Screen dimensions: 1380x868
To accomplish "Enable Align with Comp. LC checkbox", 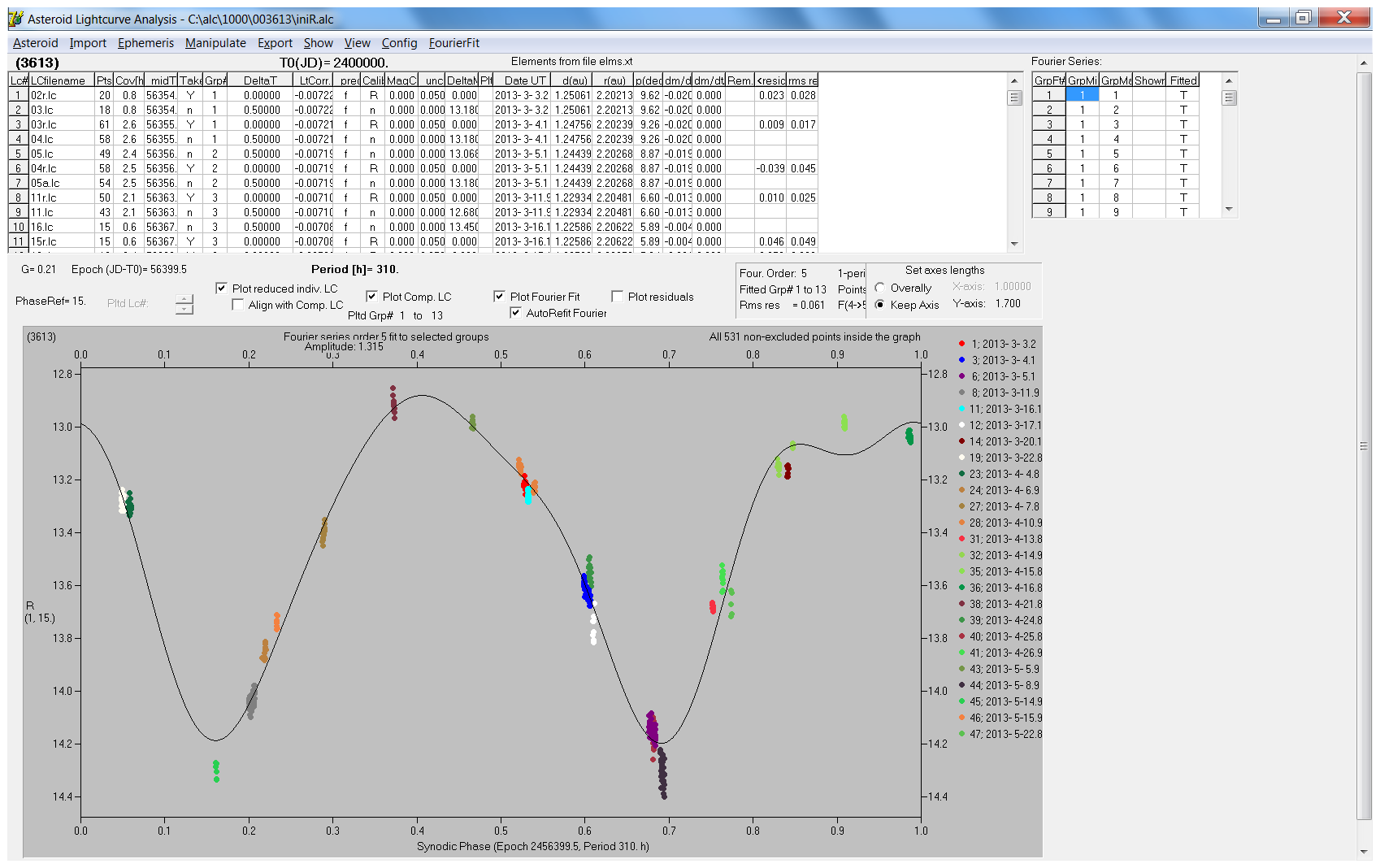I will [x=237, y=304].
